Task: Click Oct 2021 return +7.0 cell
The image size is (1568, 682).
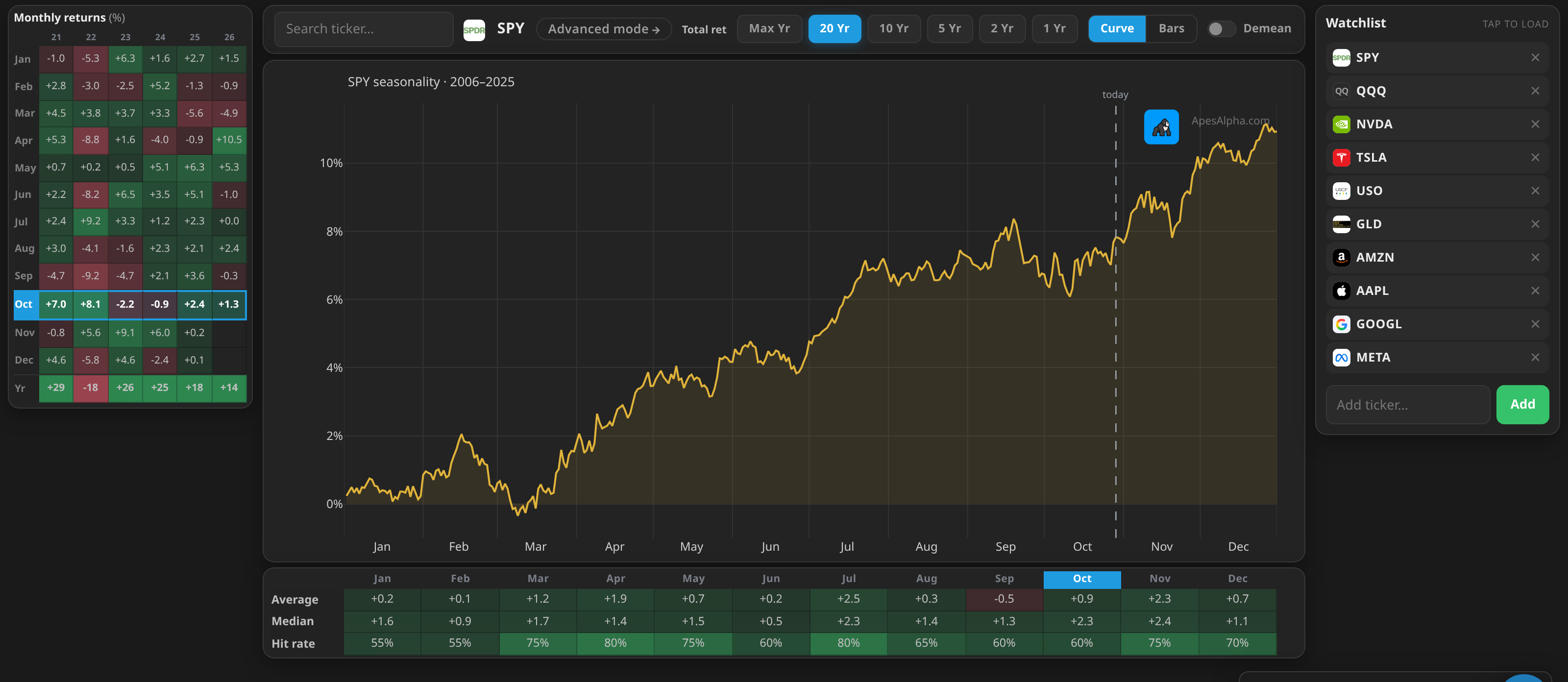Action: (55, 304)
